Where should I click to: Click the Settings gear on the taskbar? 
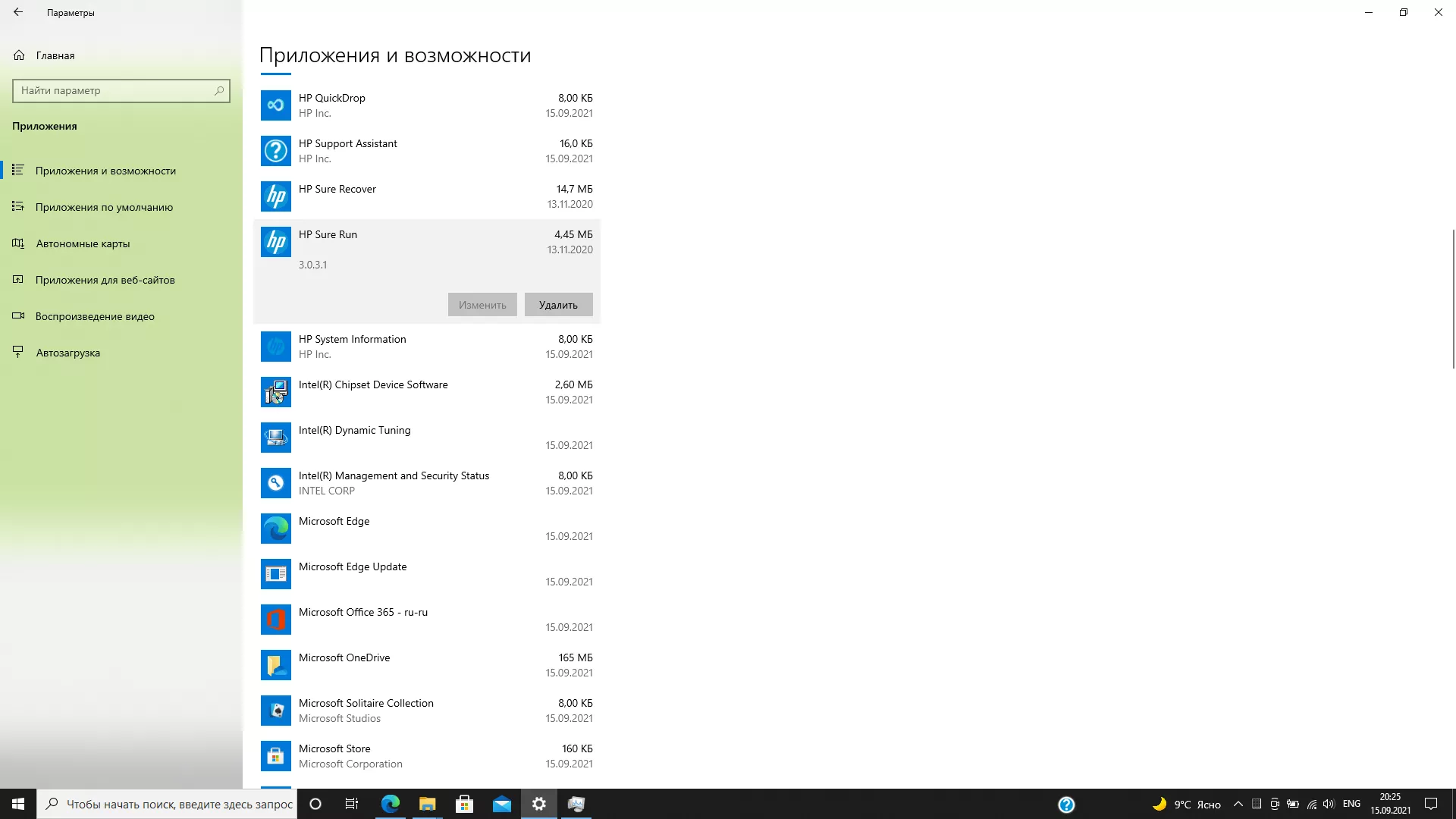click(x=539, y=804)
